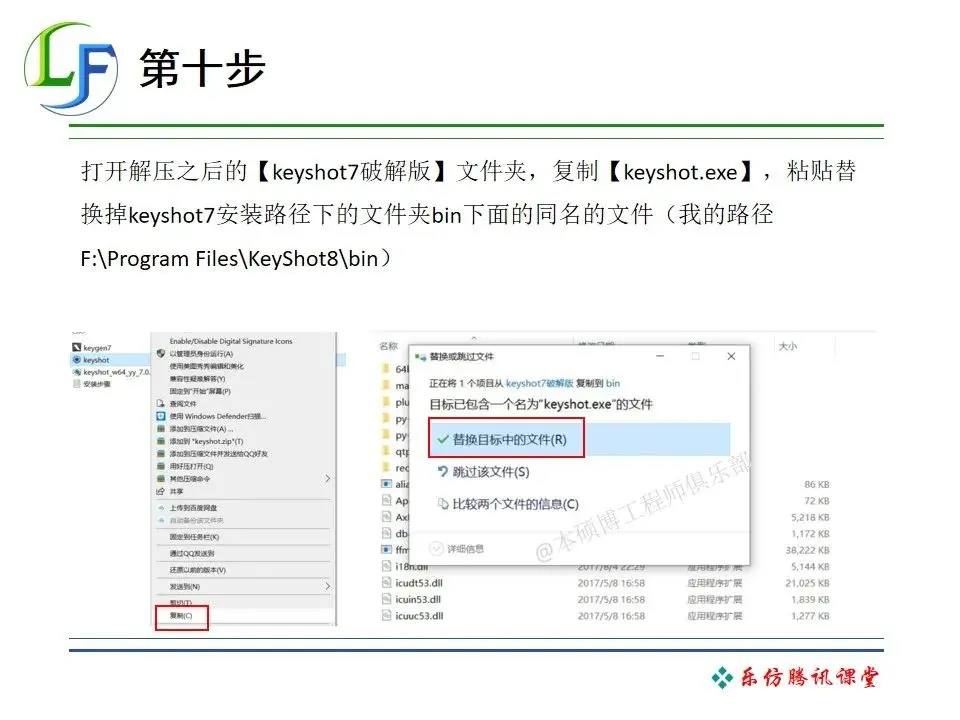Close the 替换或跳过文件 dialog

[731, 356]
